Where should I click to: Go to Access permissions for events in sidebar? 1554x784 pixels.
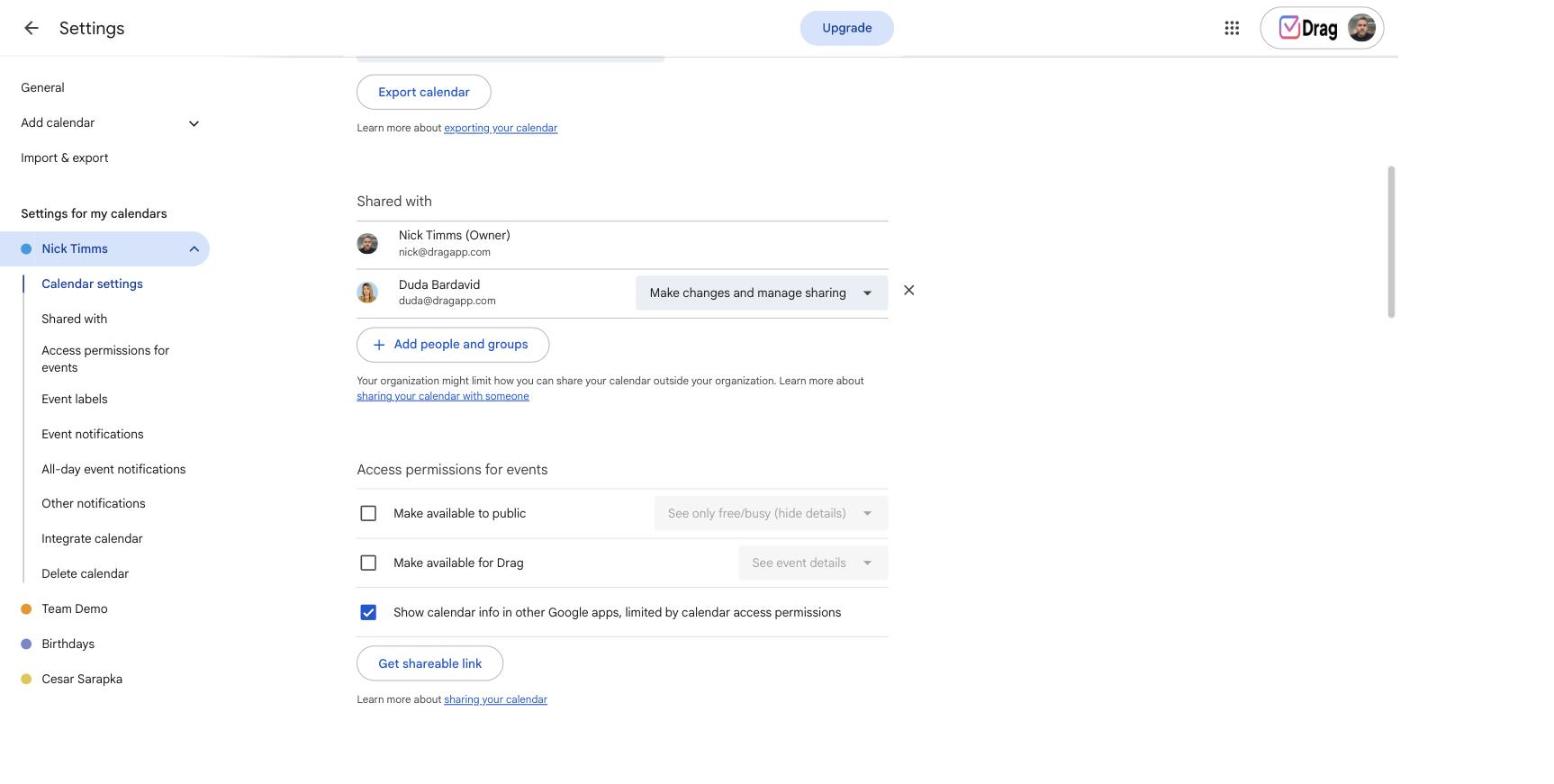coord(105,359)
